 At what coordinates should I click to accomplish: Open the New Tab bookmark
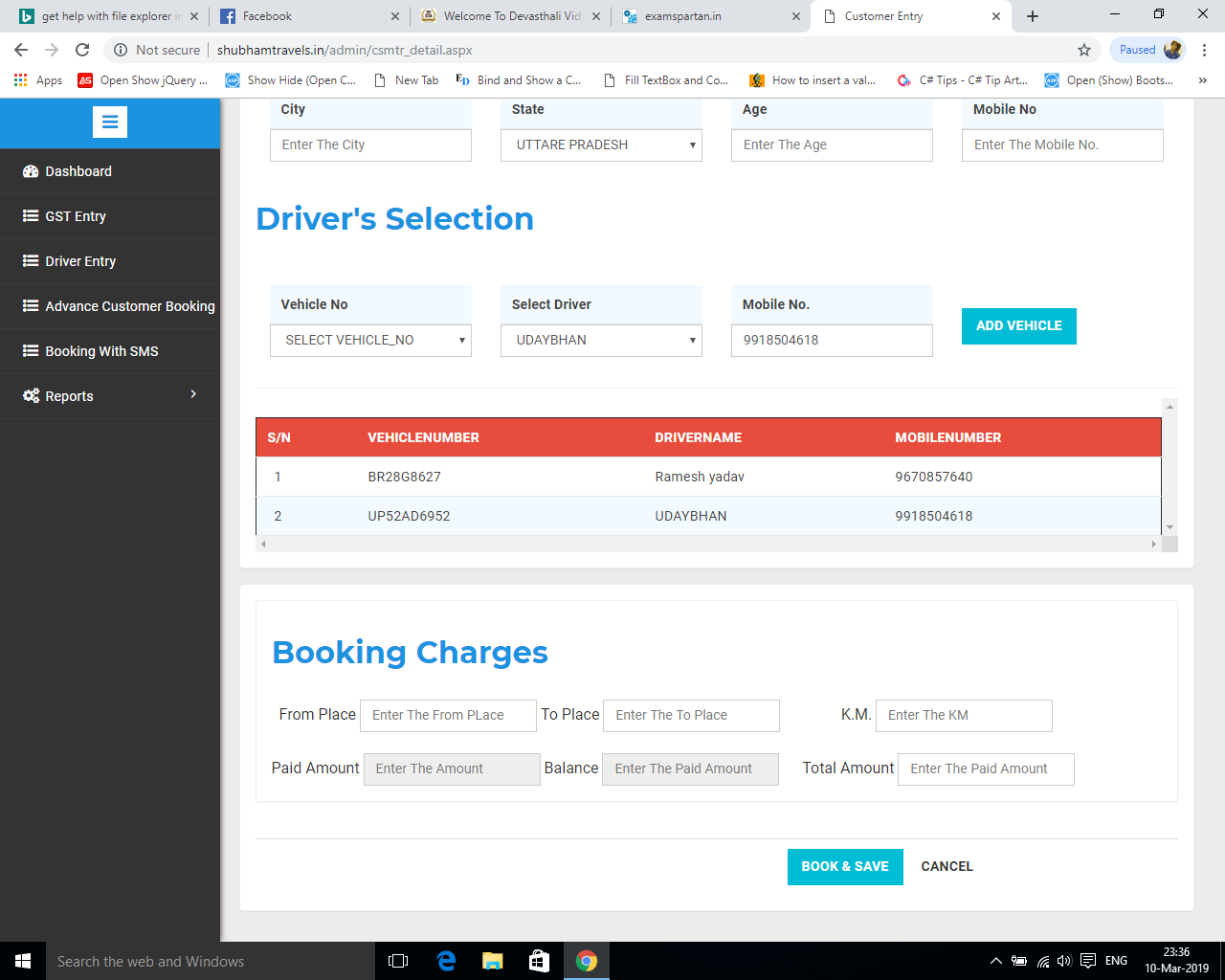coord(406,80)
